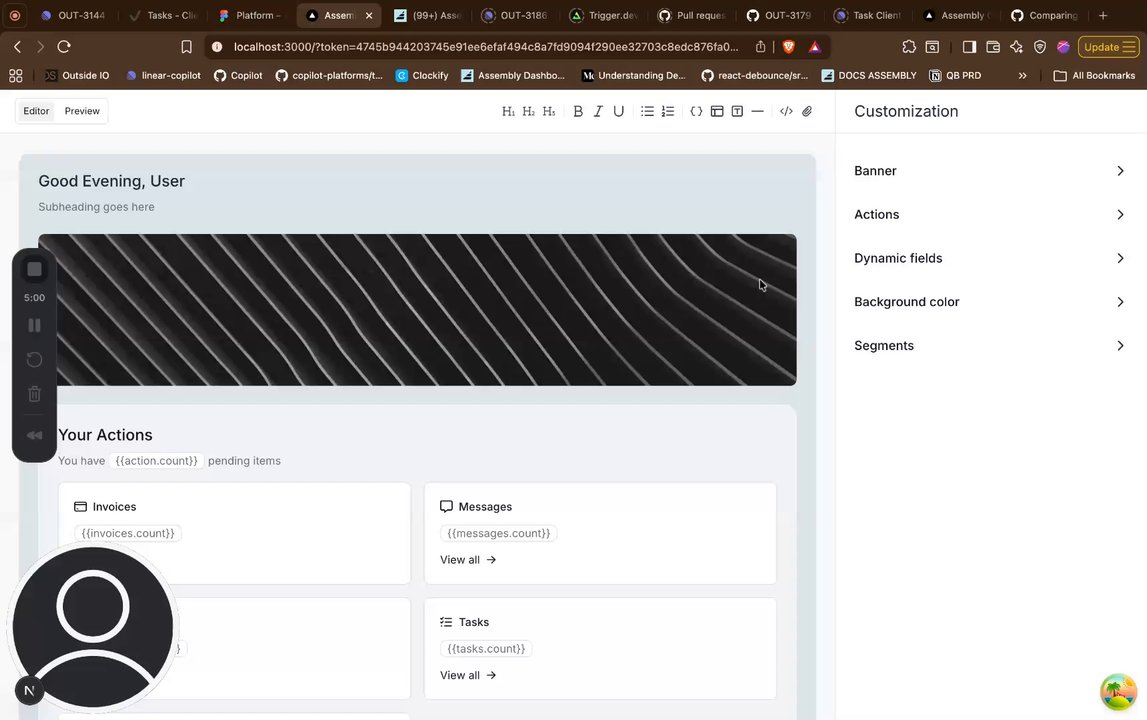Switch to the Pull requests tab
The image size is (1147, 720).
tap(692, 15)
